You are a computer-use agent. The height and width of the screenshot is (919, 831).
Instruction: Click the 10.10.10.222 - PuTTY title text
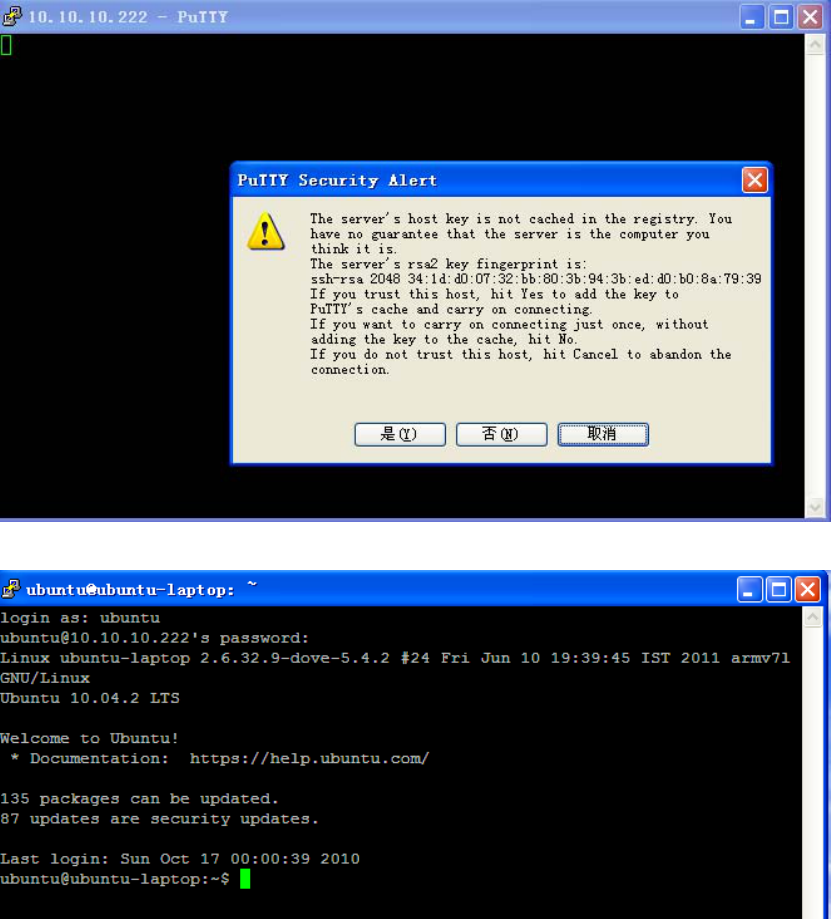pyautogui.click(x=128, y=17)
